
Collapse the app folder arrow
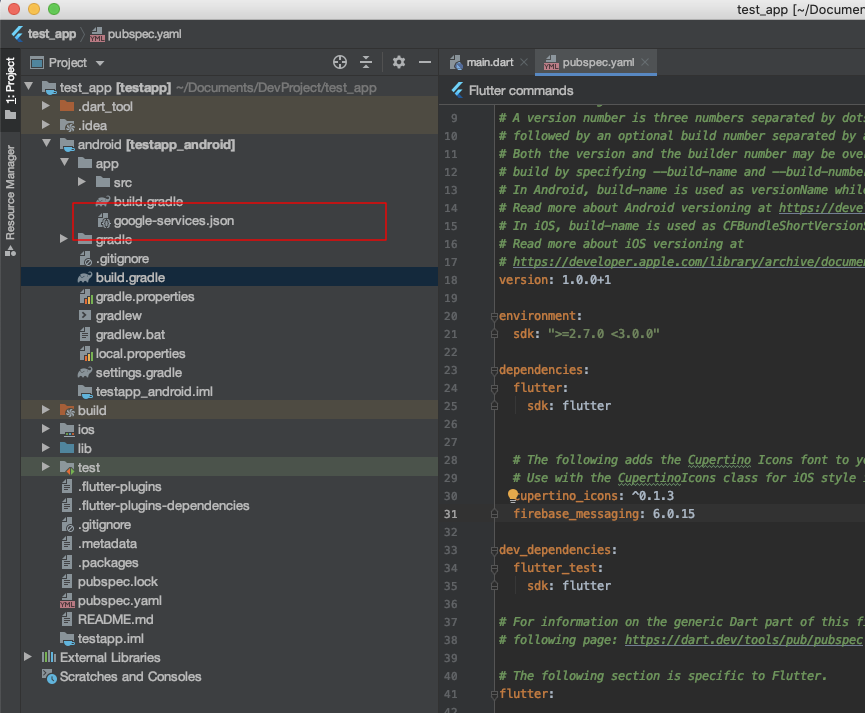click(65, 163)
